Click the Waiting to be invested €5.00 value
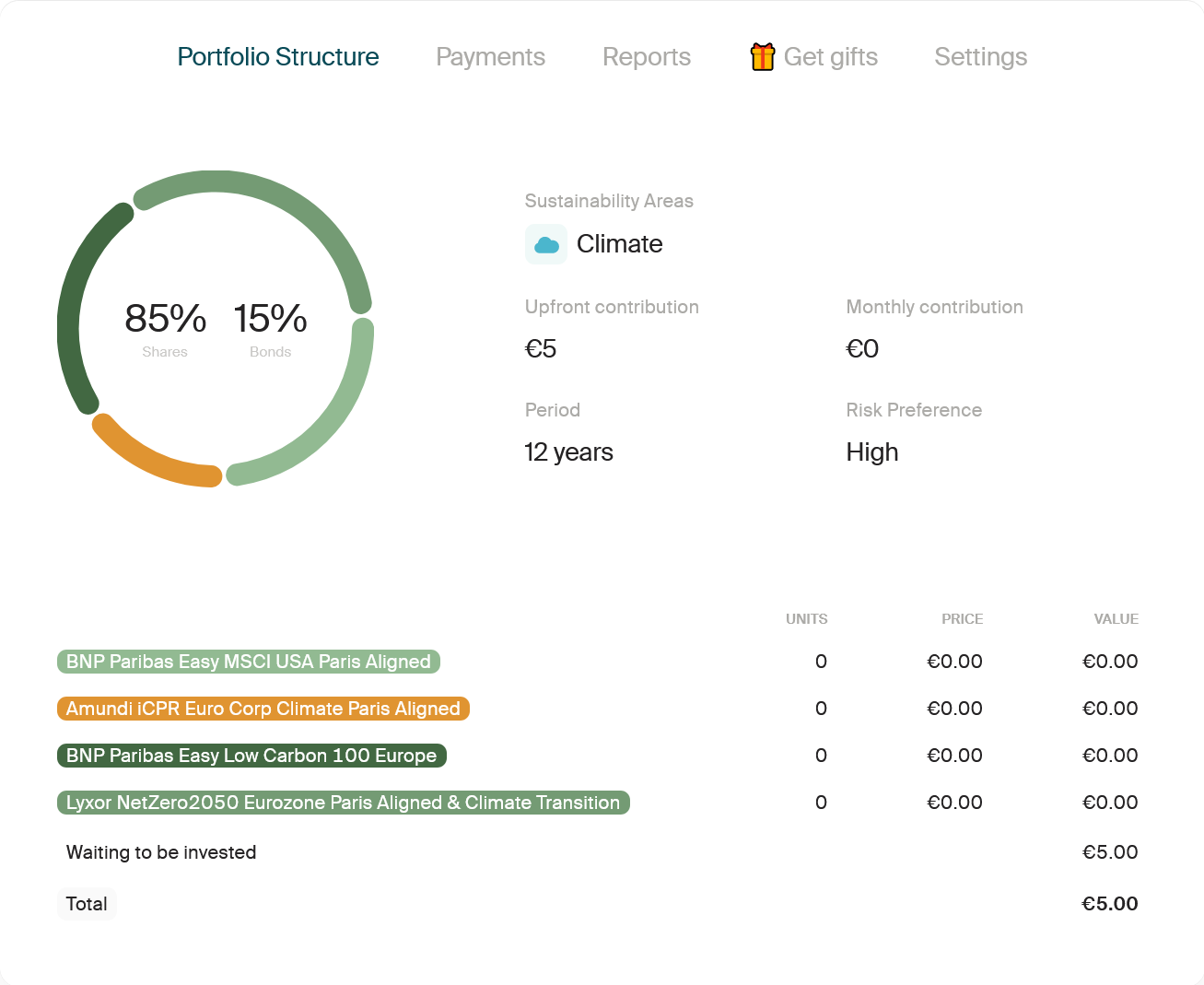The width and height of the screenshot is (1204, 985). coord(1110,852)
